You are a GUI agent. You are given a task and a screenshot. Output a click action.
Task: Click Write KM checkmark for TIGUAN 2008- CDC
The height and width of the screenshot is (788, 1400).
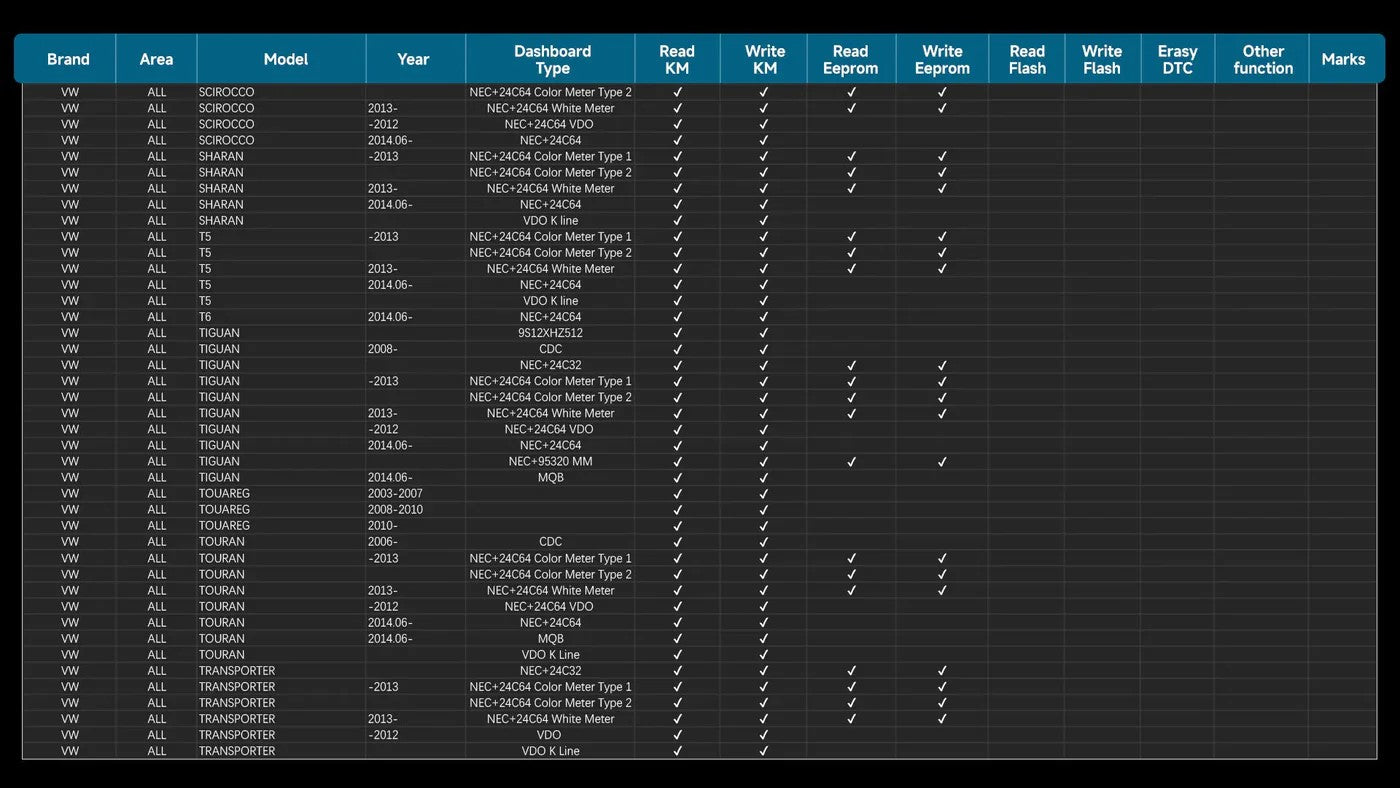point(764,349)
